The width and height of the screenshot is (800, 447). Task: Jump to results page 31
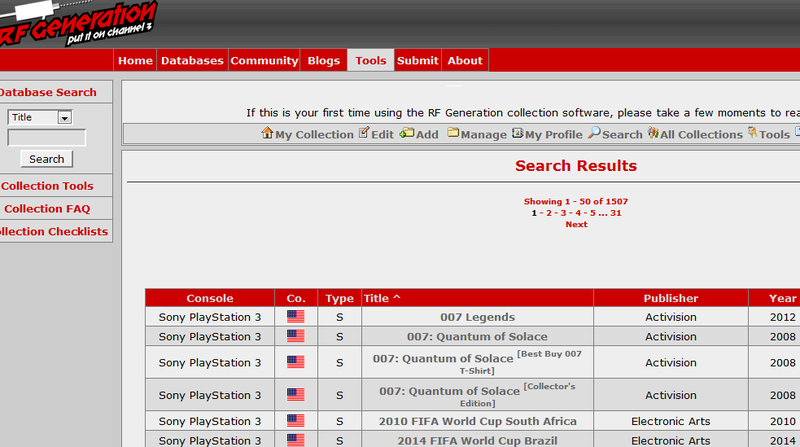click(x=616, y=213)
